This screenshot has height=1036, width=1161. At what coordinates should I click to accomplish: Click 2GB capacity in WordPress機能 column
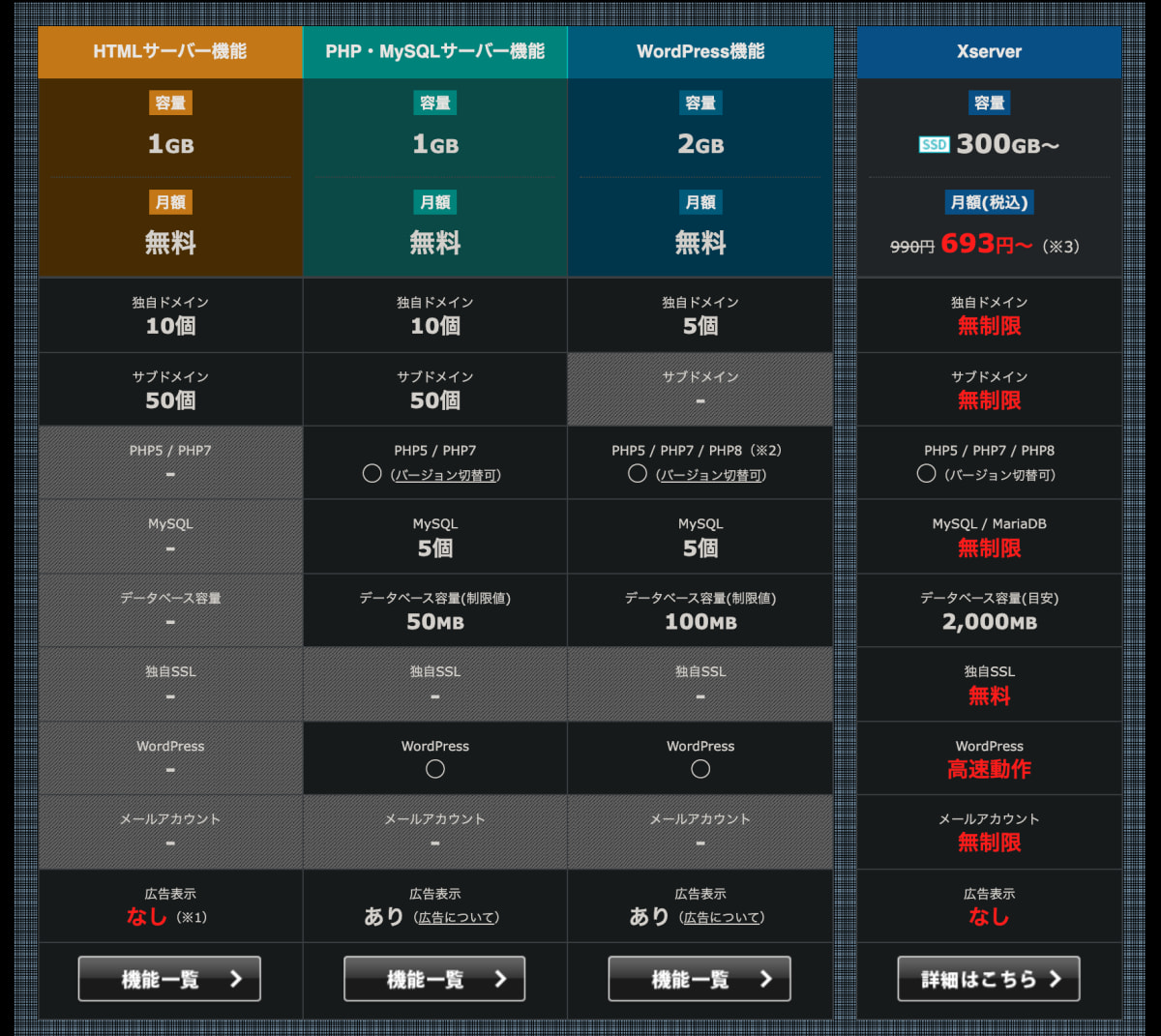coord(700,145)
